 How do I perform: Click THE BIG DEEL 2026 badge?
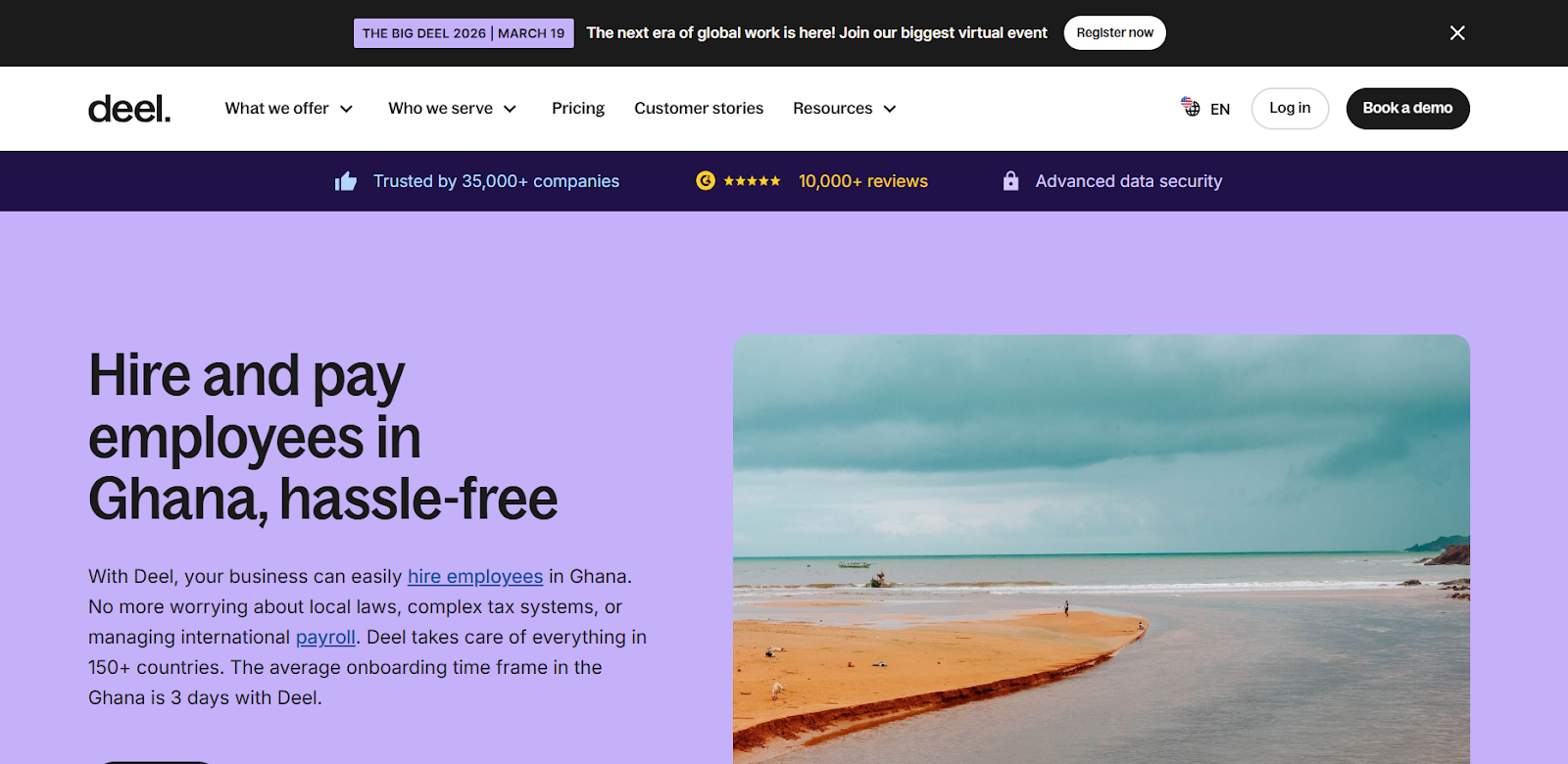[x=464, y=33]
